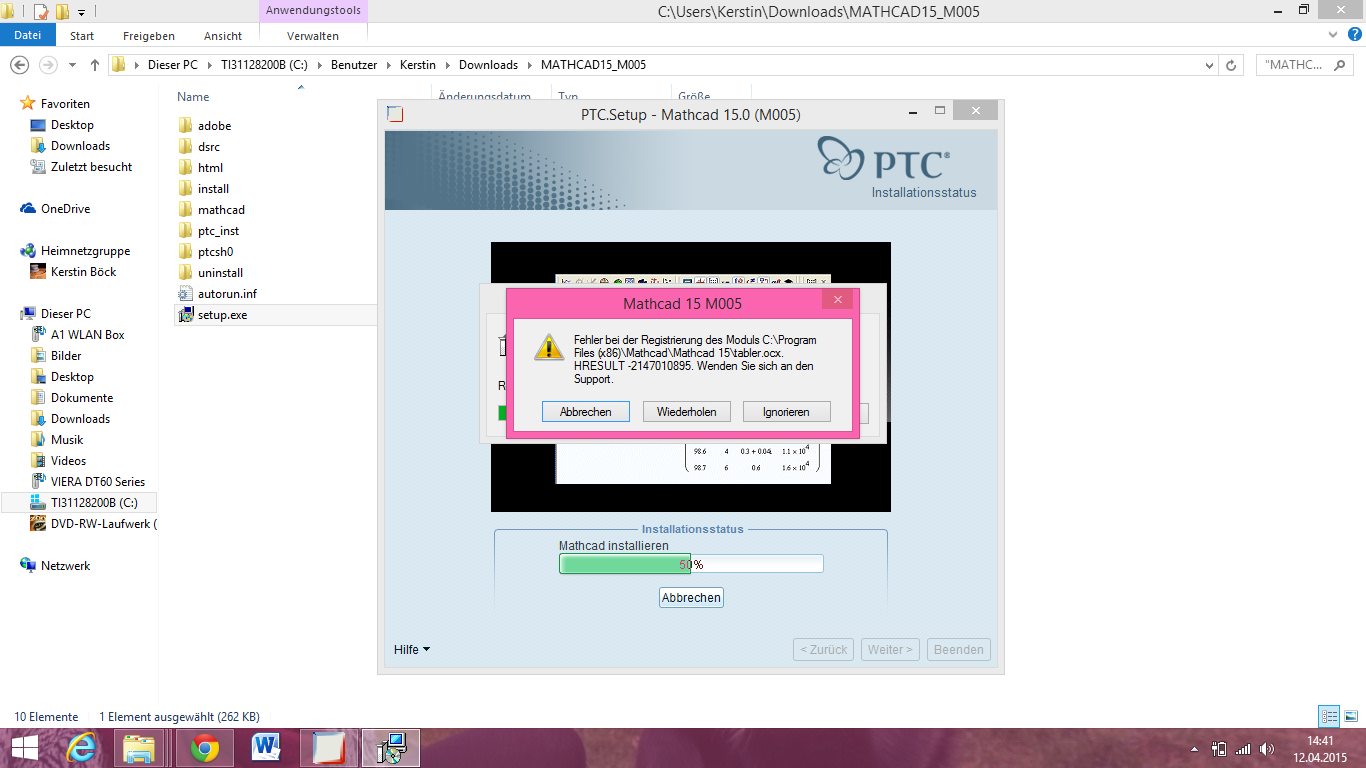Click the Explorer forward arrow button

48,65
